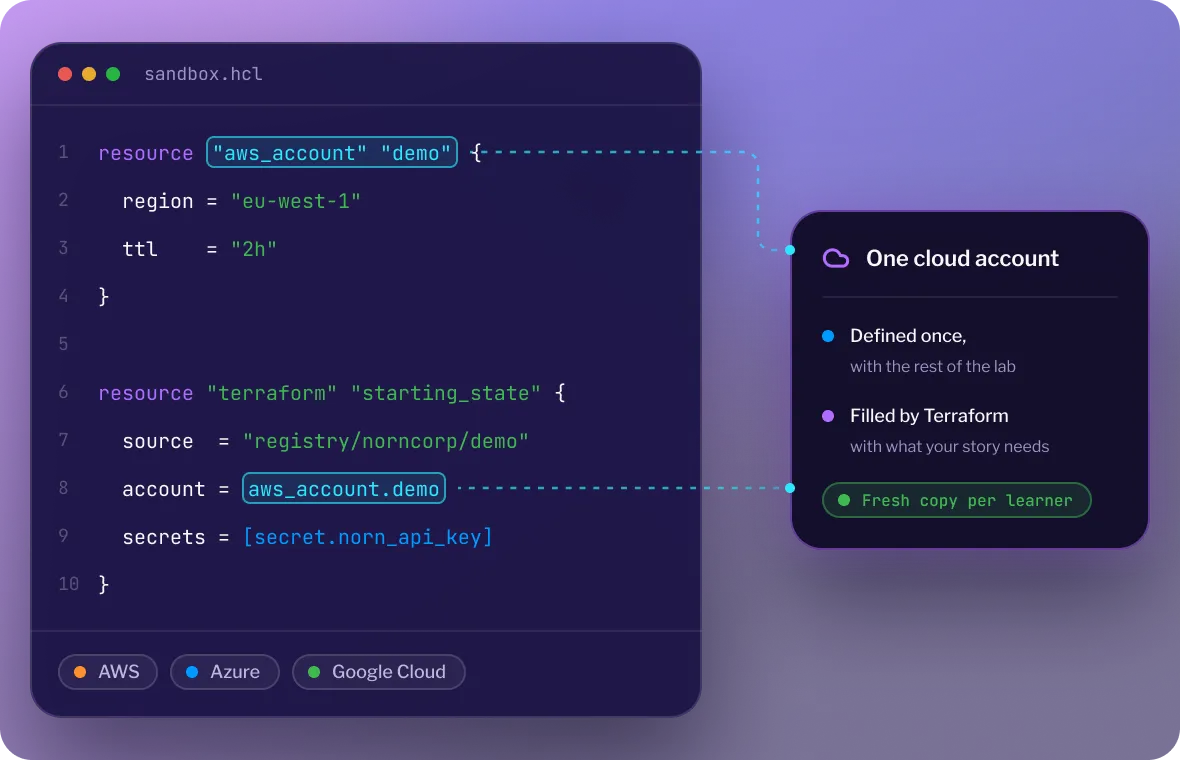This screenshot has width=1180, height=760.
Task: Click the account attribute name on line 8
Action: (163, 489)
